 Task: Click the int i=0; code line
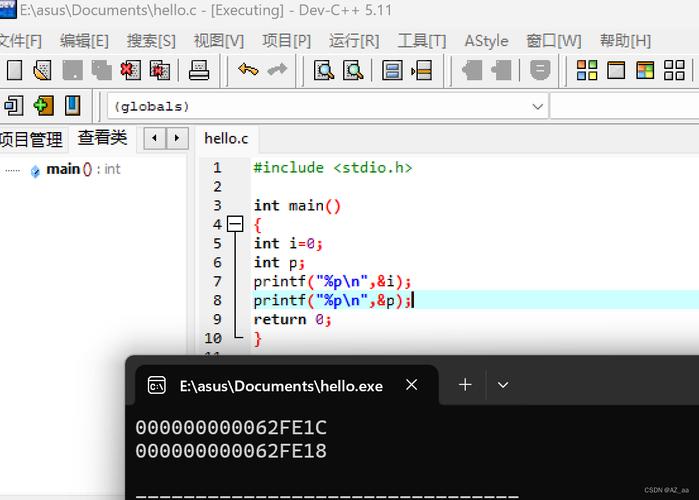tap(288, 243)
